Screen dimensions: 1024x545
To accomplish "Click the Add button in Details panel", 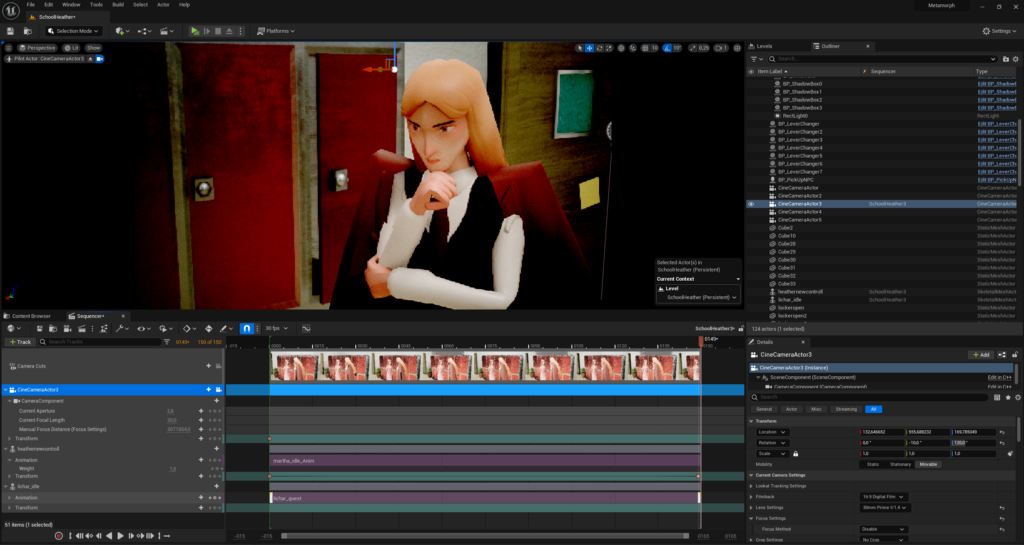I will pyautogui.click(x=980, y=354).
